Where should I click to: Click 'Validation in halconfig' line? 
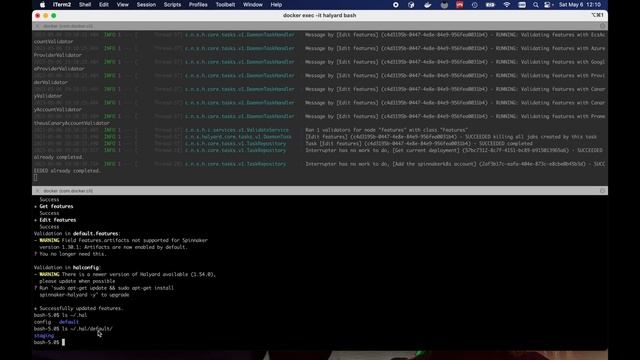67,268
